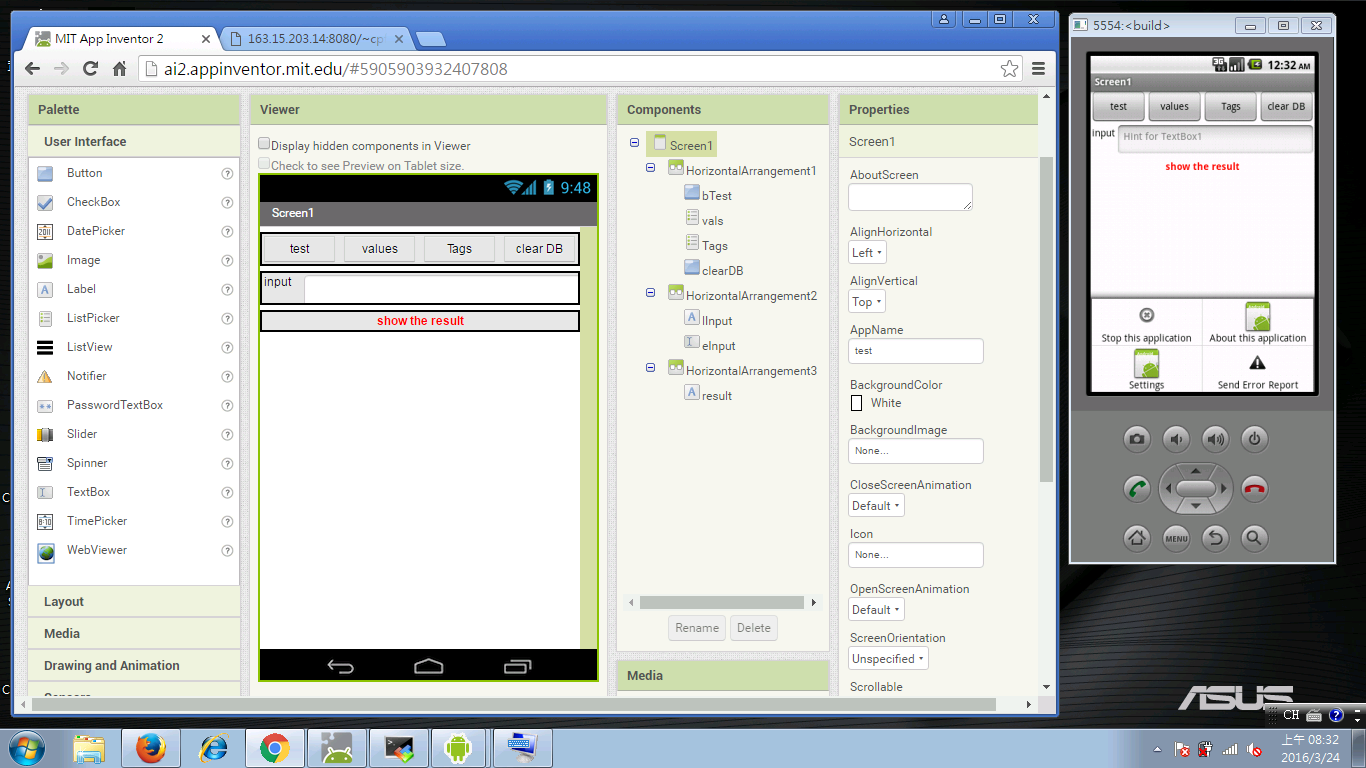
Task: Open Firefox from the taskbar
Action: click(x=151, y=748)
